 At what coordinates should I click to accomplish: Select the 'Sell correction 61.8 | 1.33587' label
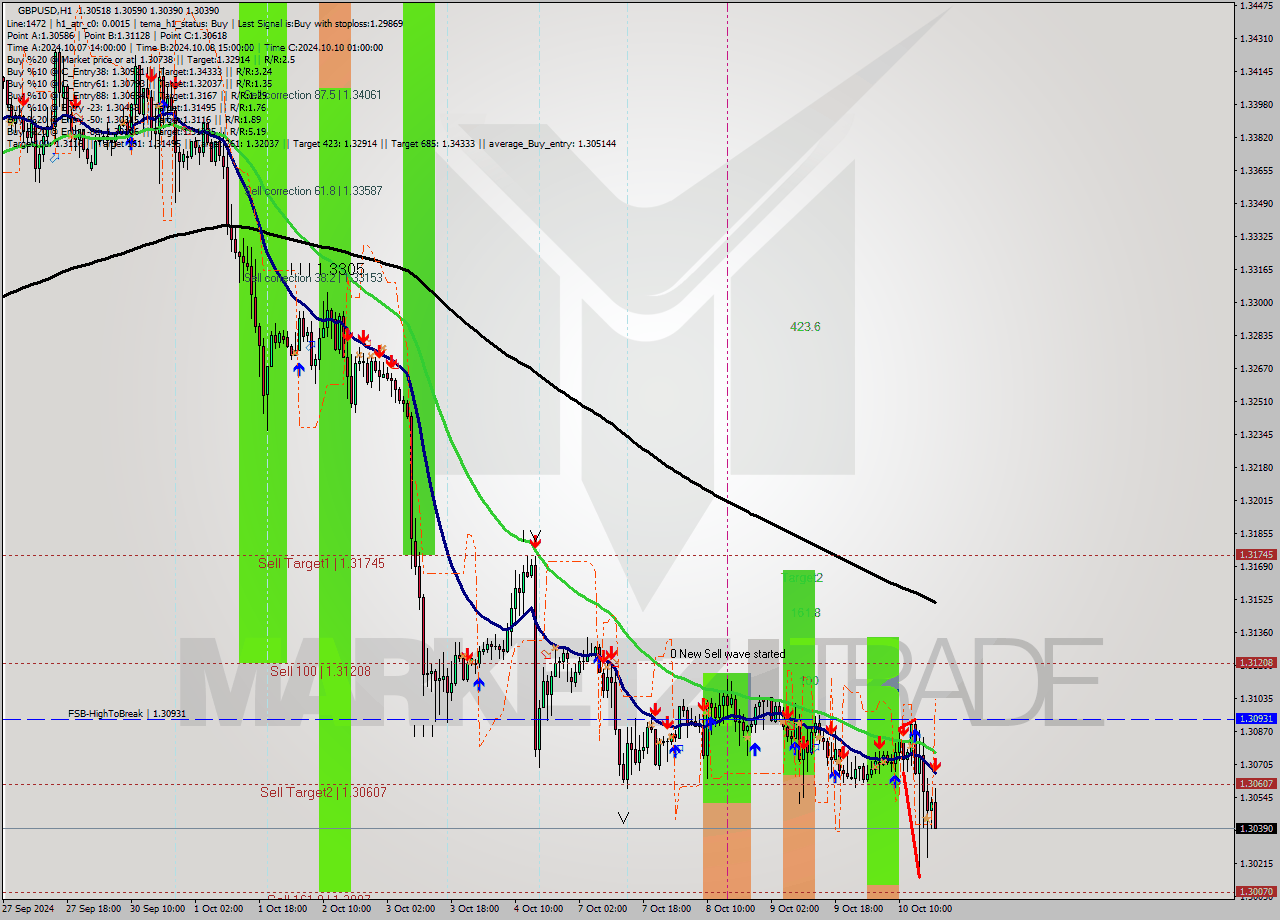click(x=313, y=190)
